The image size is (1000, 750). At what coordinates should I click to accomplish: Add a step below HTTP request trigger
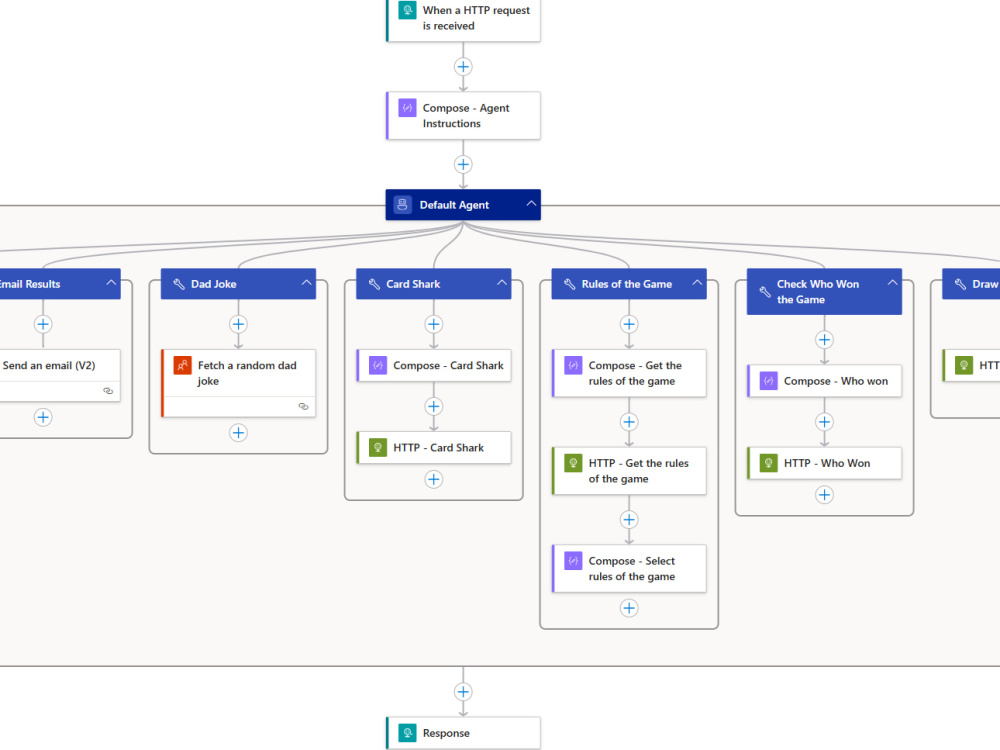(x=463, y=66)
